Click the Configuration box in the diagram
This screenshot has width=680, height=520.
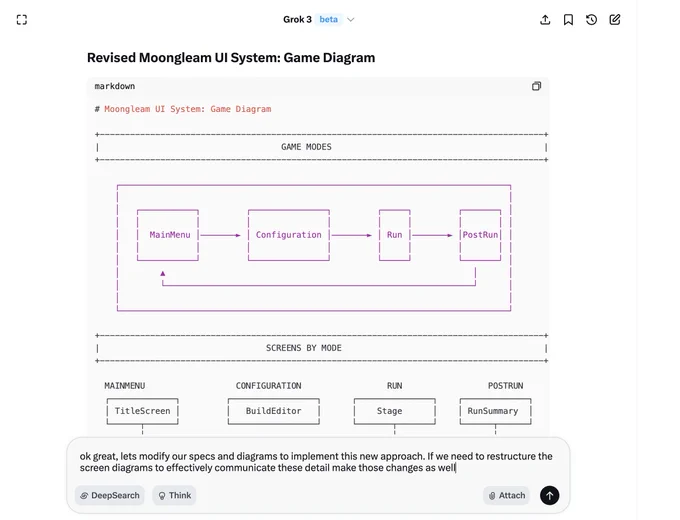click(x=289, y=235)
